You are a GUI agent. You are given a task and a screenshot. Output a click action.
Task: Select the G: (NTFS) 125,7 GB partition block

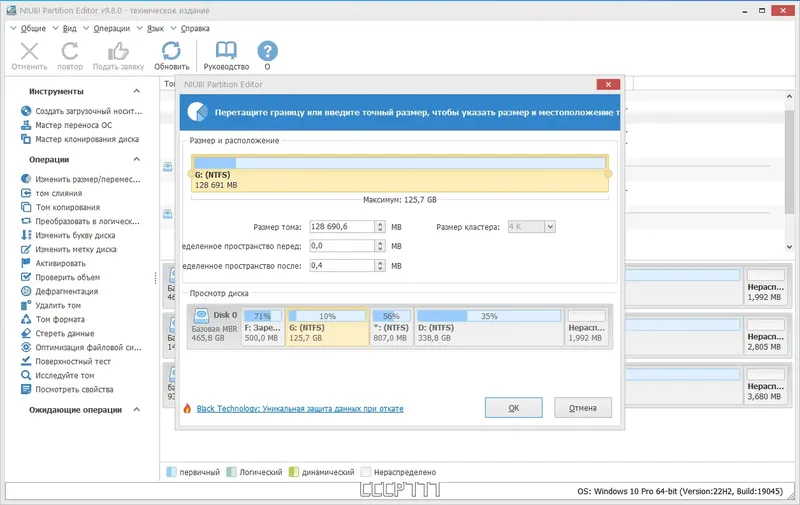point(327,326)
